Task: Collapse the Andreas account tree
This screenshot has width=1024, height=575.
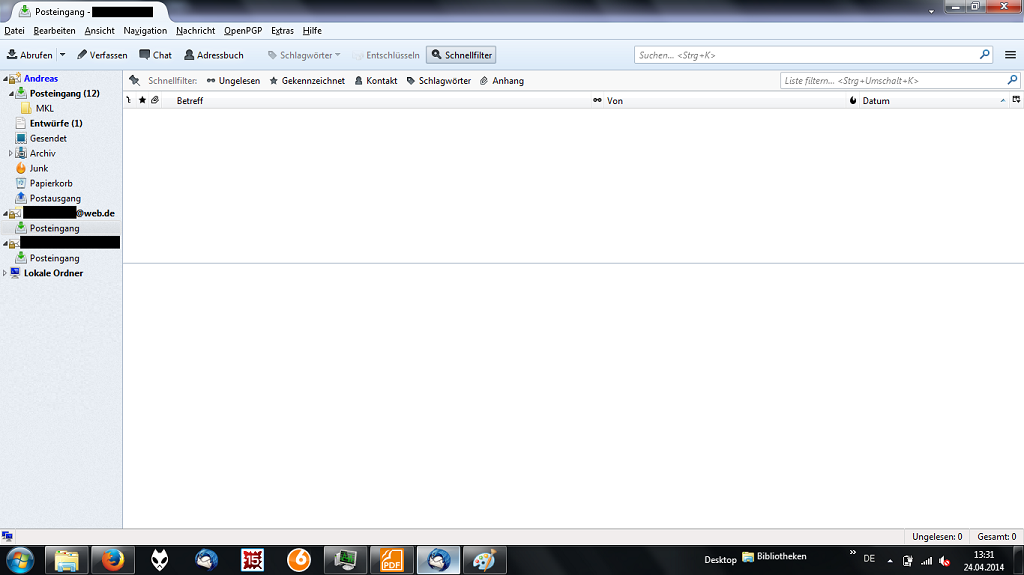Action: point(5,79)
